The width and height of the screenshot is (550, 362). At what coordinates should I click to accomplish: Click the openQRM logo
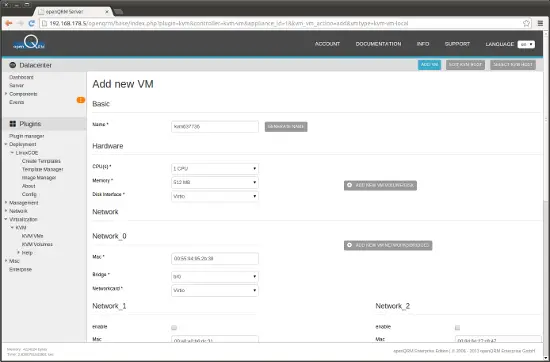(x=29, y=43)
